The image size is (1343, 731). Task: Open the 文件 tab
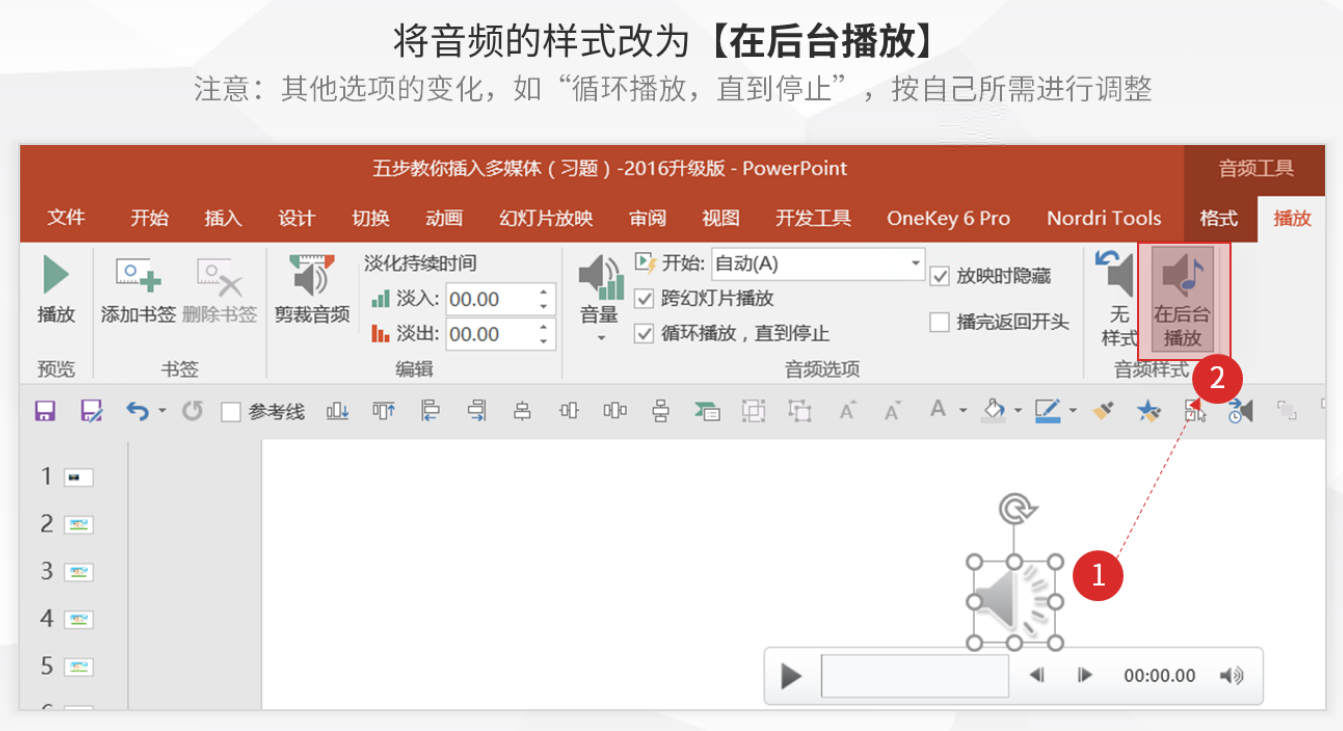pos(67,218)
